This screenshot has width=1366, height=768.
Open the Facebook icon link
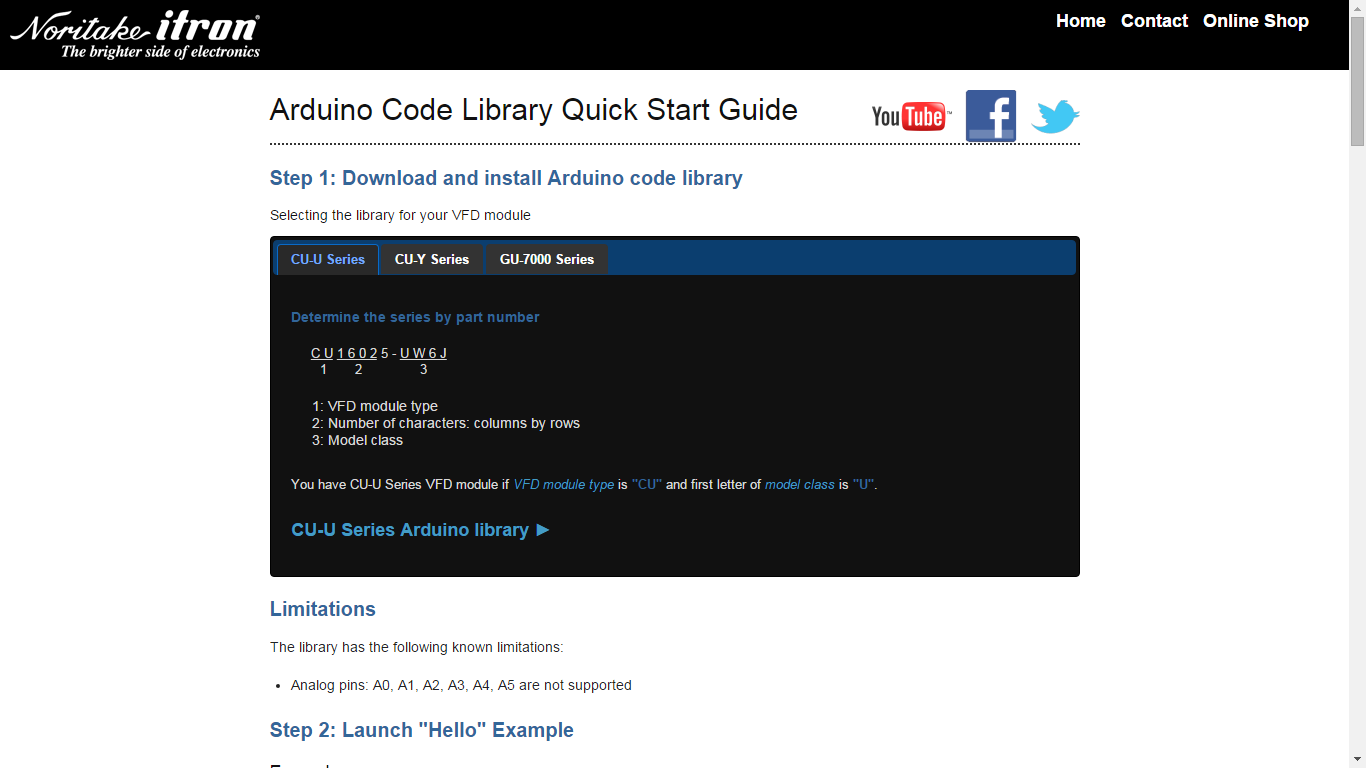(991, 116)
